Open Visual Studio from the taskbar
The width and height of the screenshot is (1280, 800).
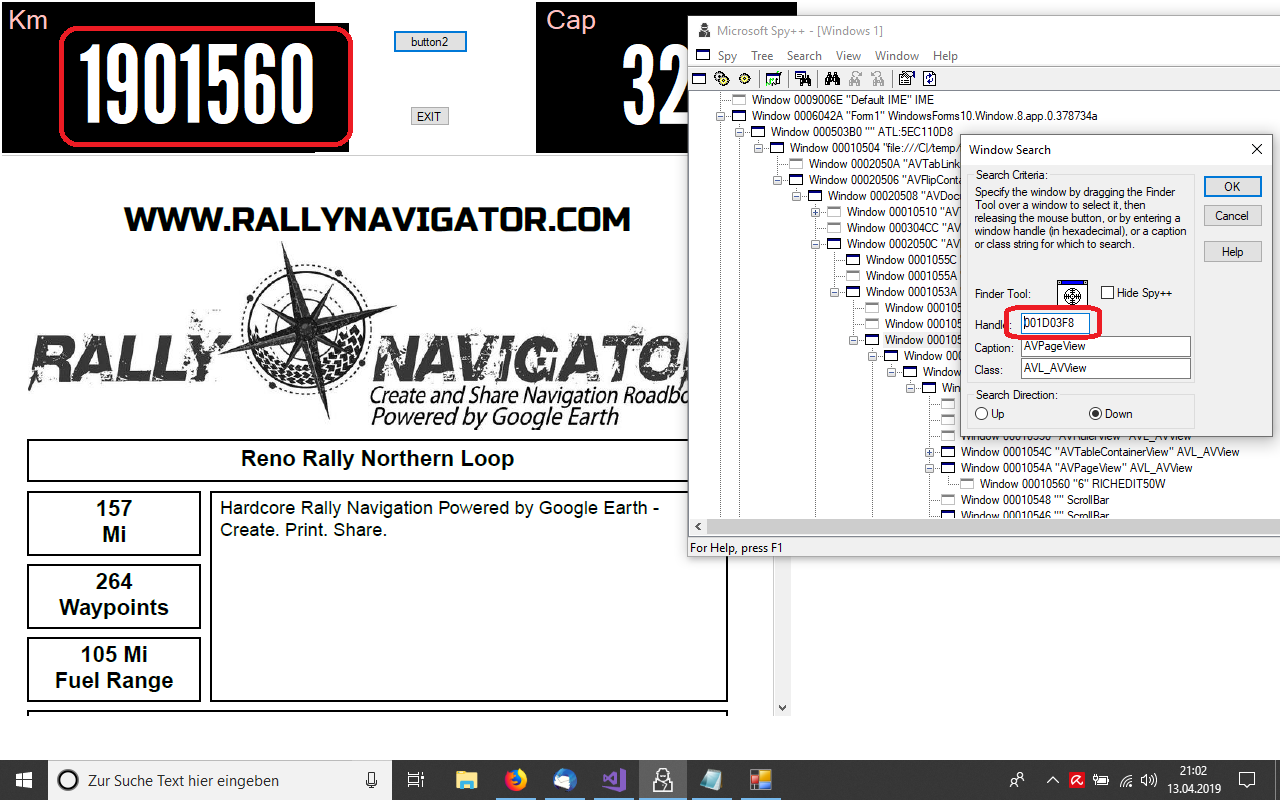[x=613, y=780]
